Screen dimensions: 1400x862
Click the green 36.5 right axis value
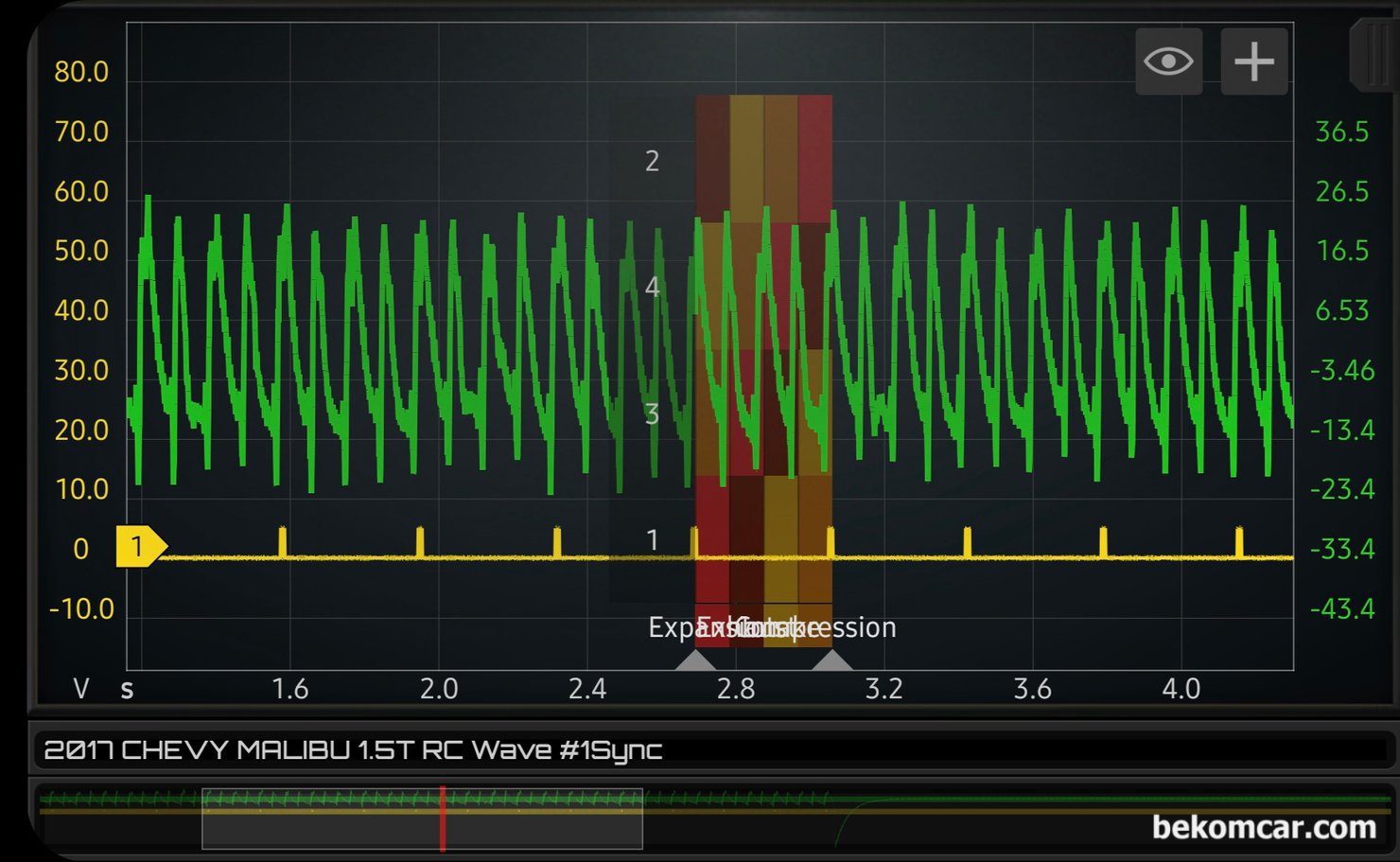(1341, 132)
